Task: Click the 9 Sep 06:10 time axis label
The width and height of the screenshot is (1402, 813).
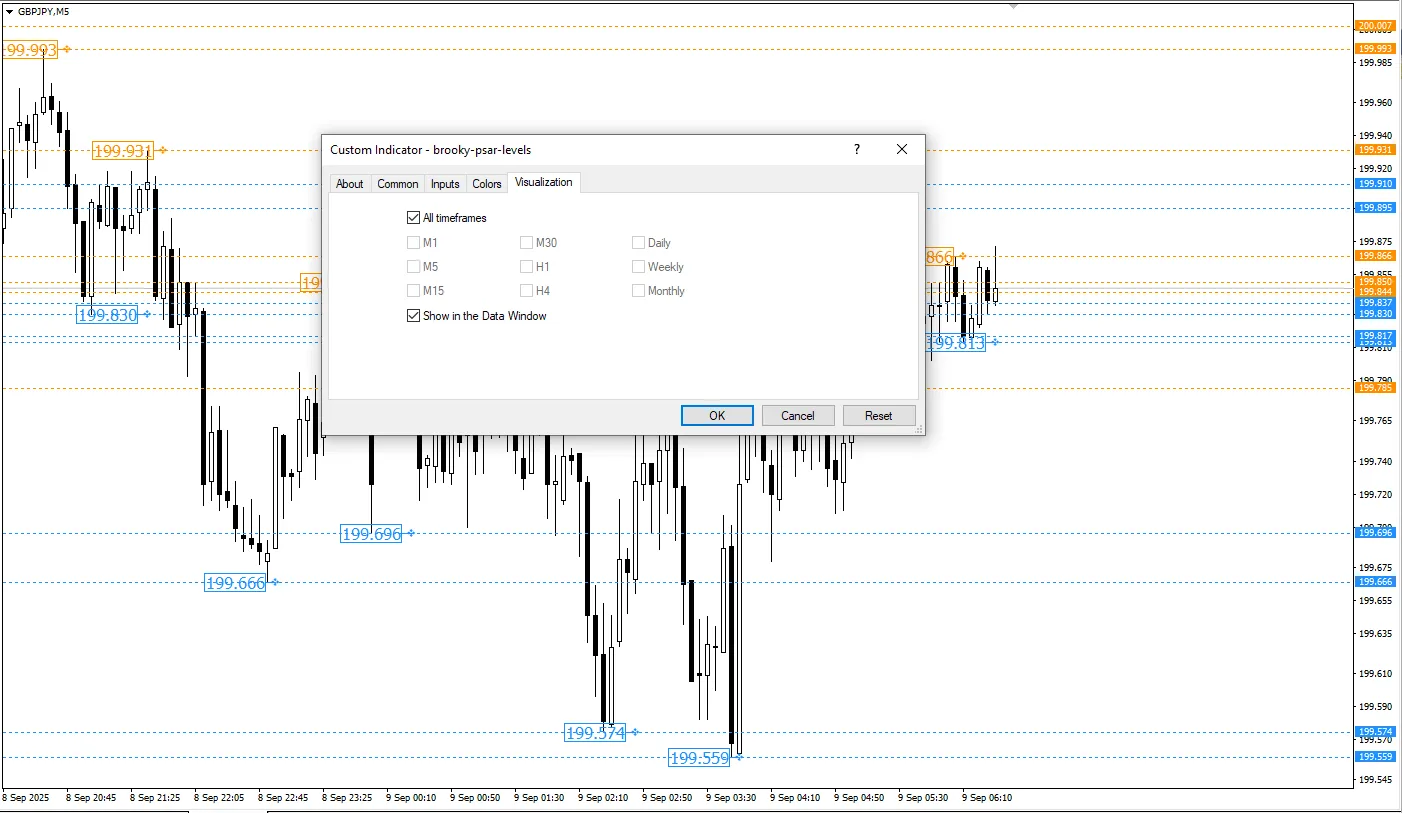Action: pyautogui.click(x=987, y=798)
